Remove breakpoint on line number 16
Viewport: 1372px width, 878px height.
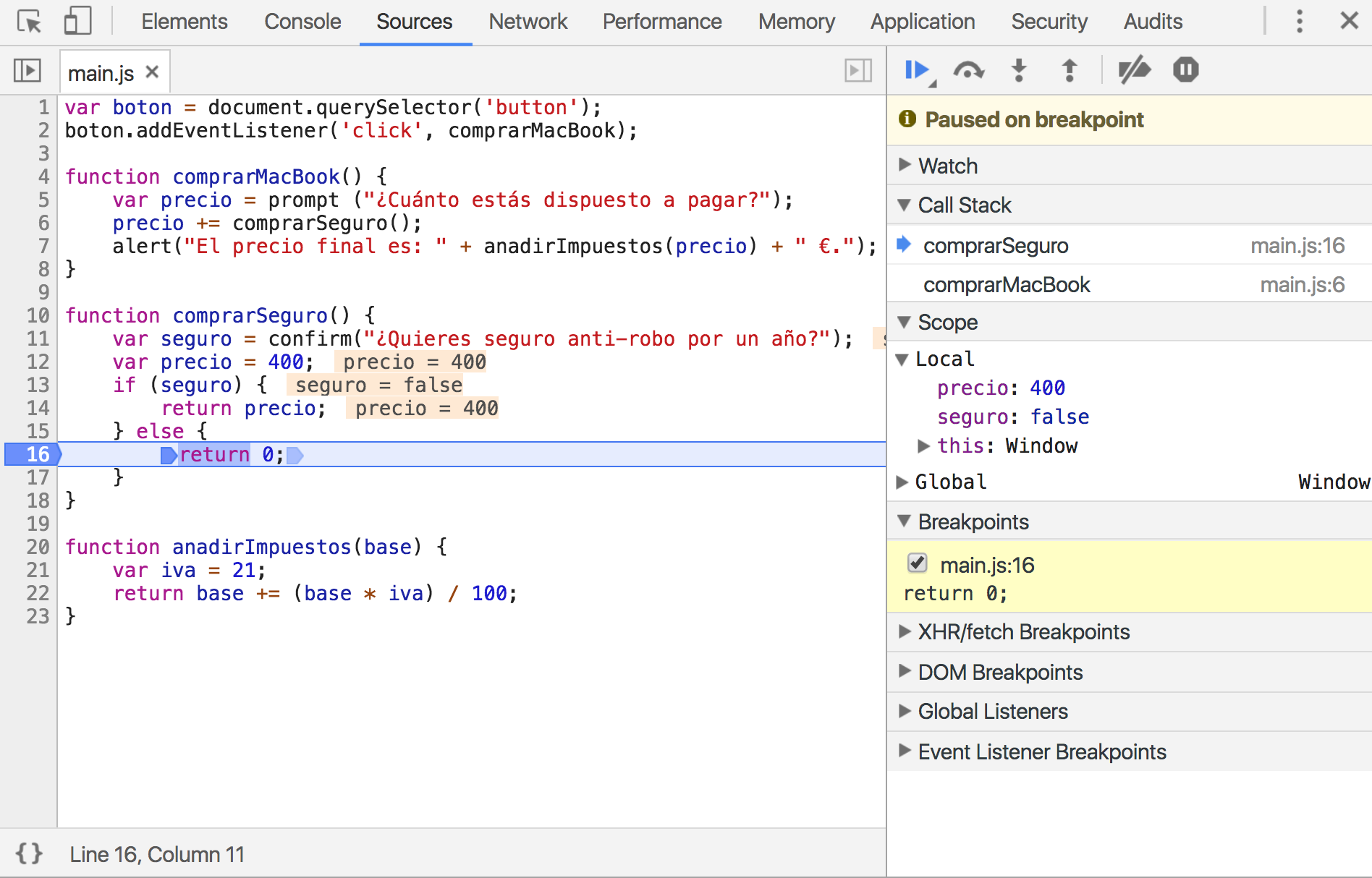click(x=33, y=454)
